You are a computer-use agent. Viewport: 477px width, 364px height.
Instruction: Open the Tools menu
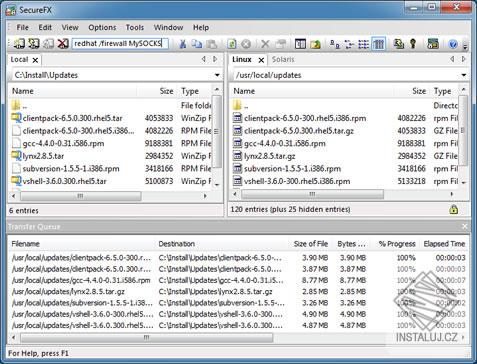tap(135, 27)
